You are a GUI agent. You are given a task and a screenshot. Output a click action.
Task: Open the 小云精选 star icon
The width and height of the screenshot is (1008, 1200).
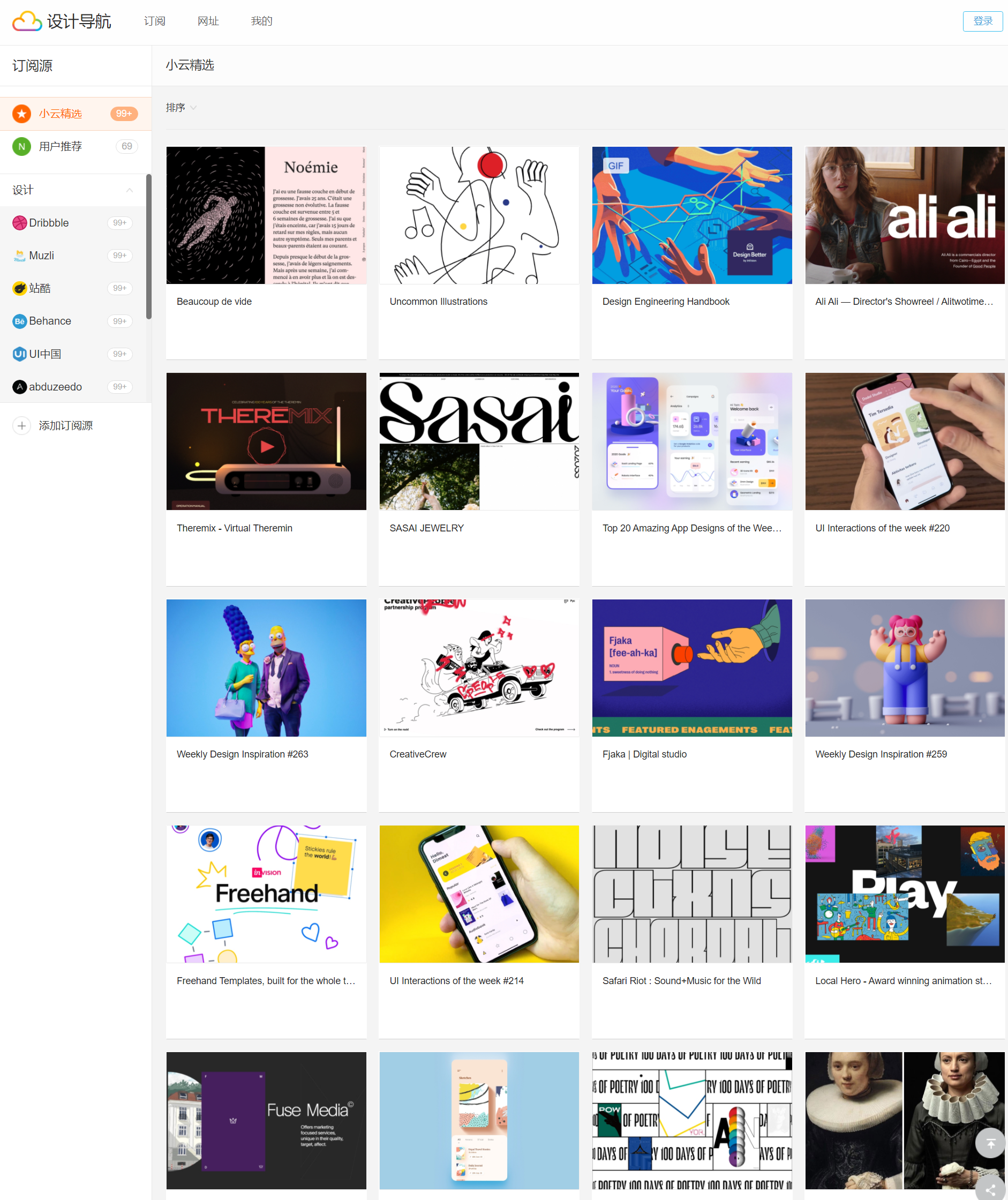coord(22,114)
